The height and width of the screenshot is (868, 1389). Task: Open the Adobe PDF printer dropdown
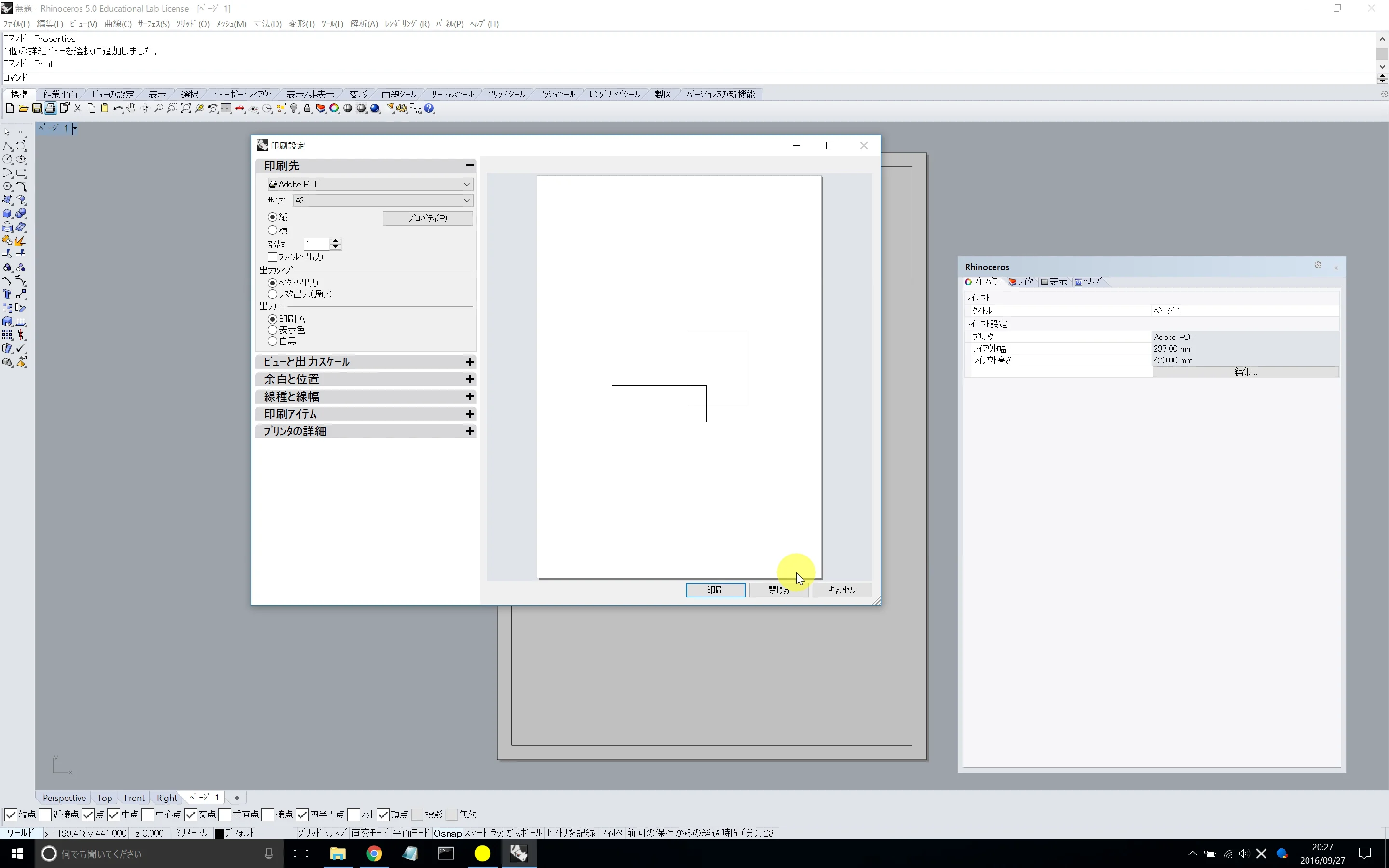(x=467, y=184)
